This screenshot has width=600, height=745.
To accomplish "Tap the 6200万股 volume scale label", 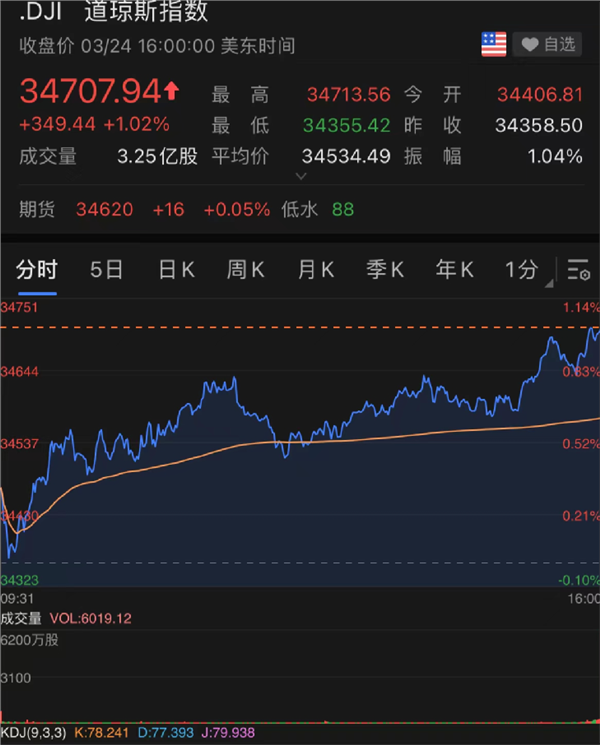I will [x=29, y=640].
